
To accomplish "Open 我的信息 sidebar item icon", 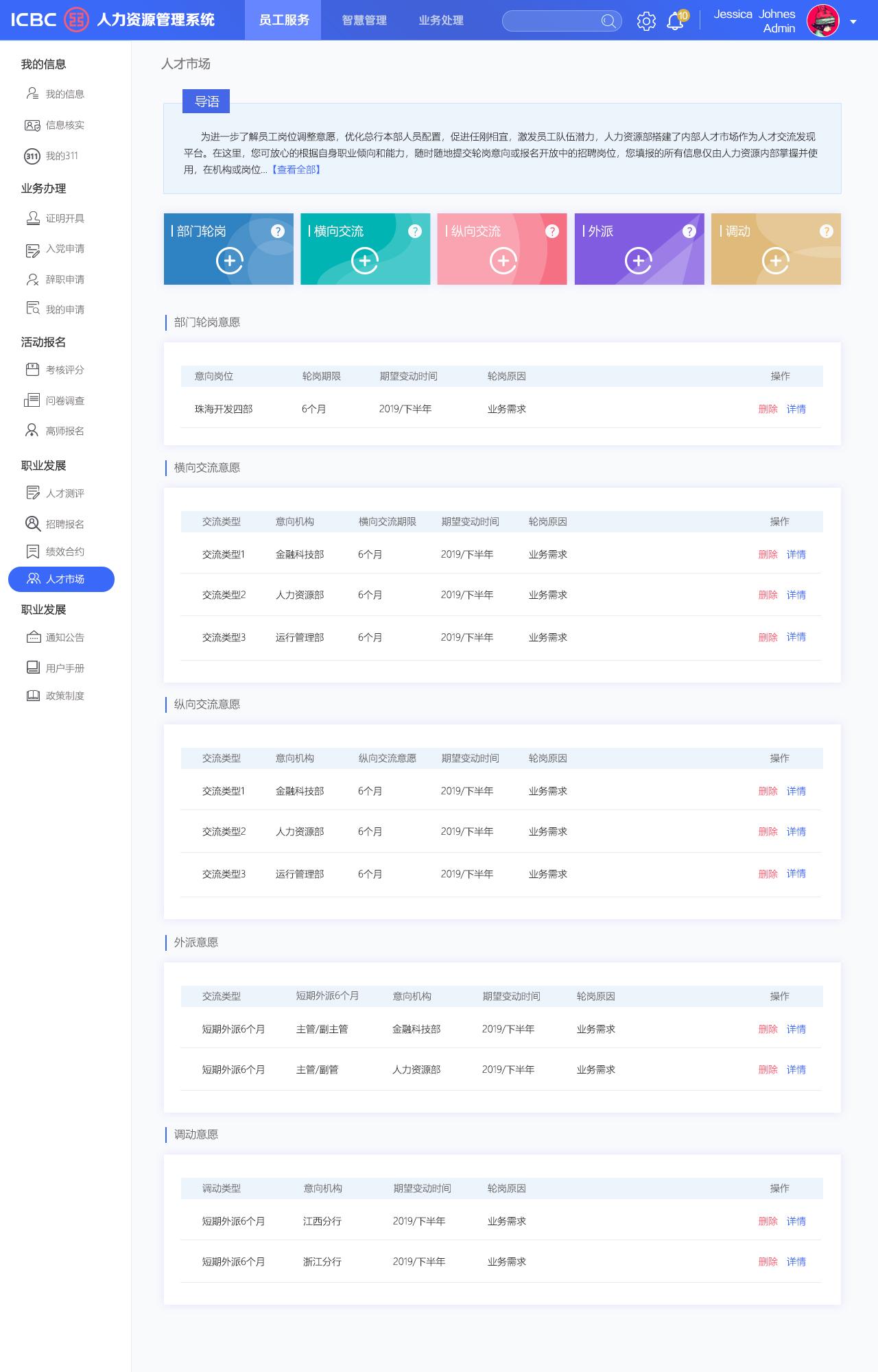I will [x=32, y=93].
